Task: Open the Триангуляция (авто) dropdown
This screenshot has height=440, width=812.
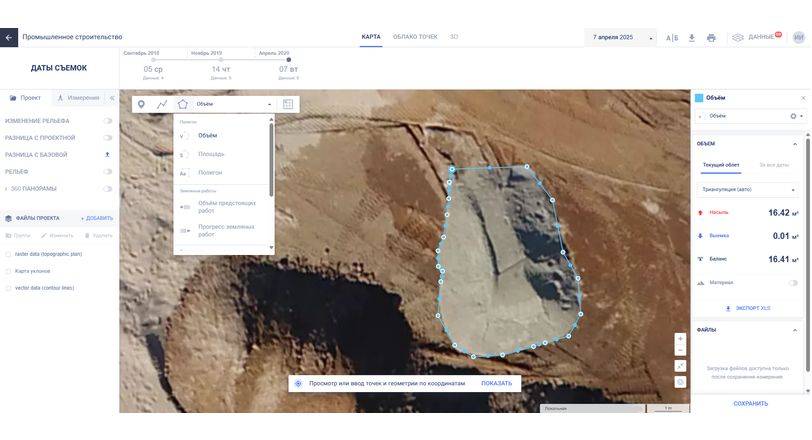Action: coord(749,189)
